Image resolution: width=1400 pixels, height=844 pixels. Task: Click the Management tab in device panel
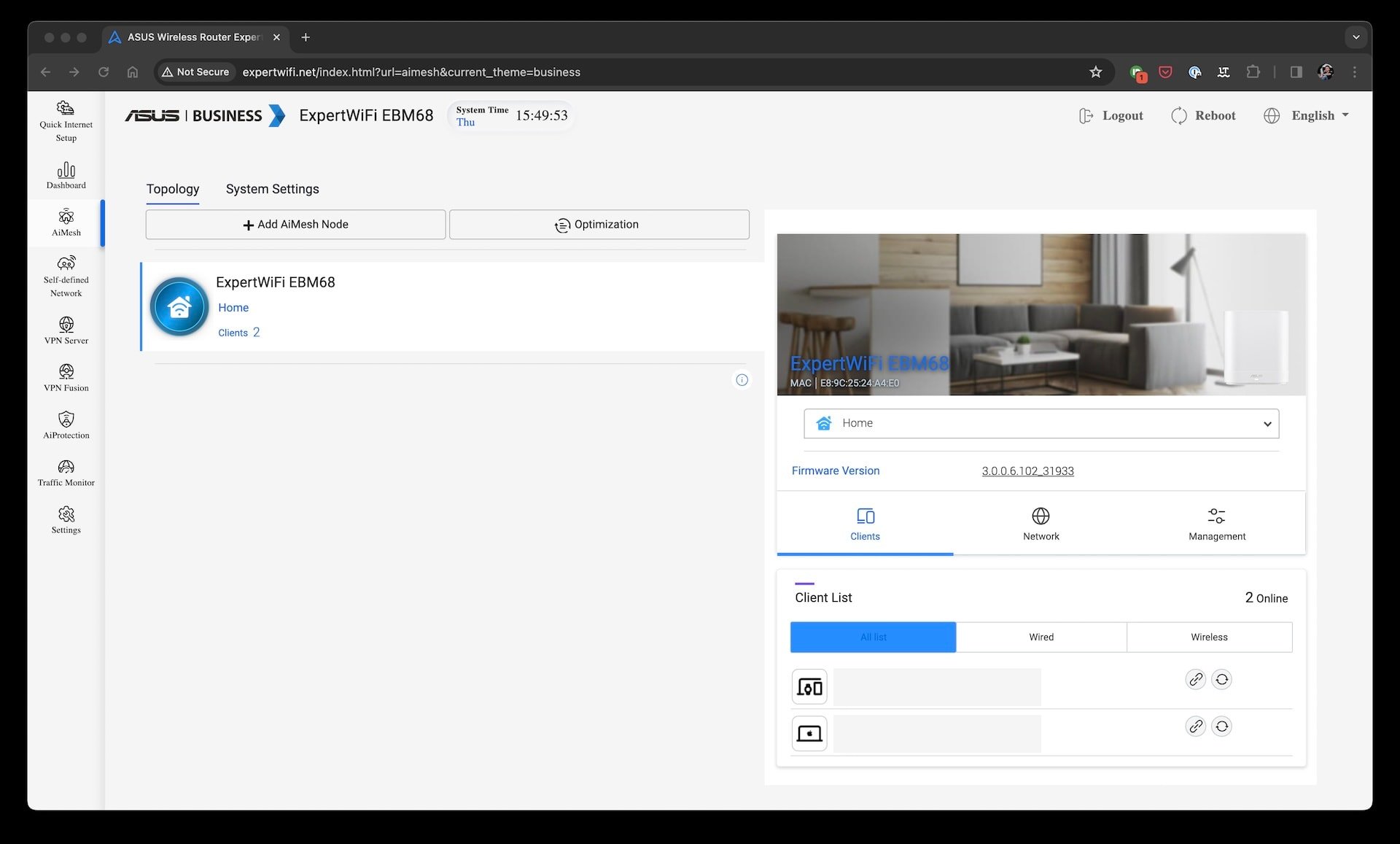pyautogui.click(x=1217, y=522)
